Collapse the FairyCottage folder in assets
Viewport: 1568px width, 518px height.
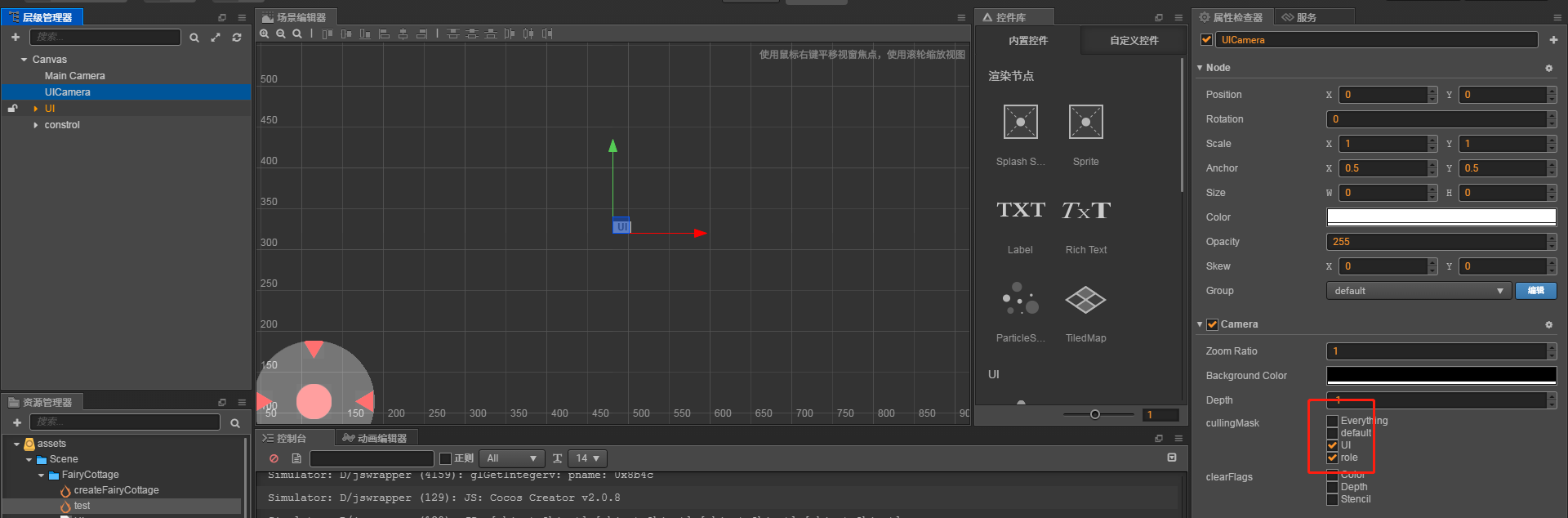click(x=41, y=475)
